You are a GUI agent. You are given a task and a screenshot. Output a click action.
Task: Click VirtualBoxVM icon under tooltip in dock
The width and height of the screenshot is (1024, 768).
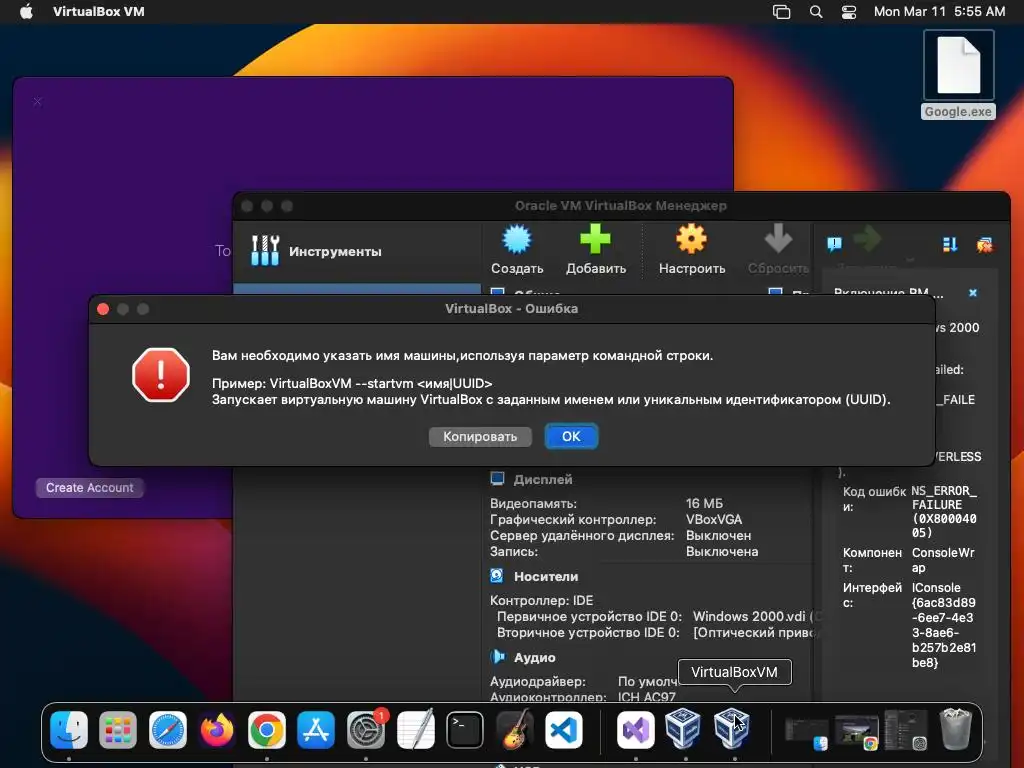pos(732,728)
